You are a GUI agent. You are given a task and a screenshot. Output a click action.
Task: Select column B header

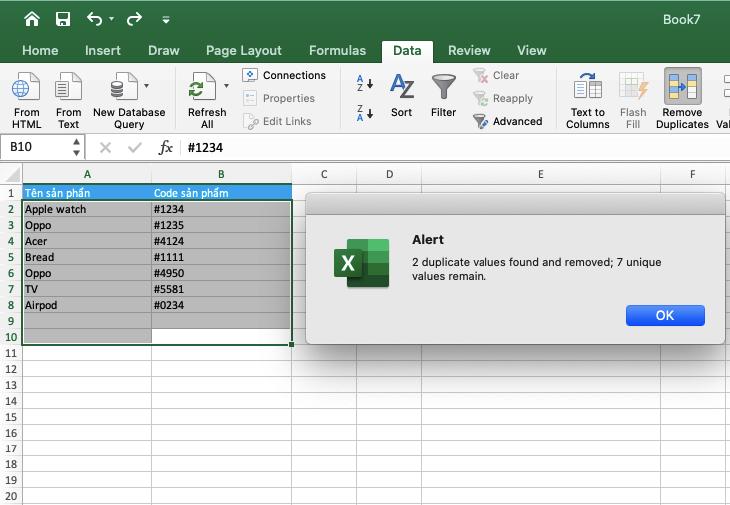point(221,174)
